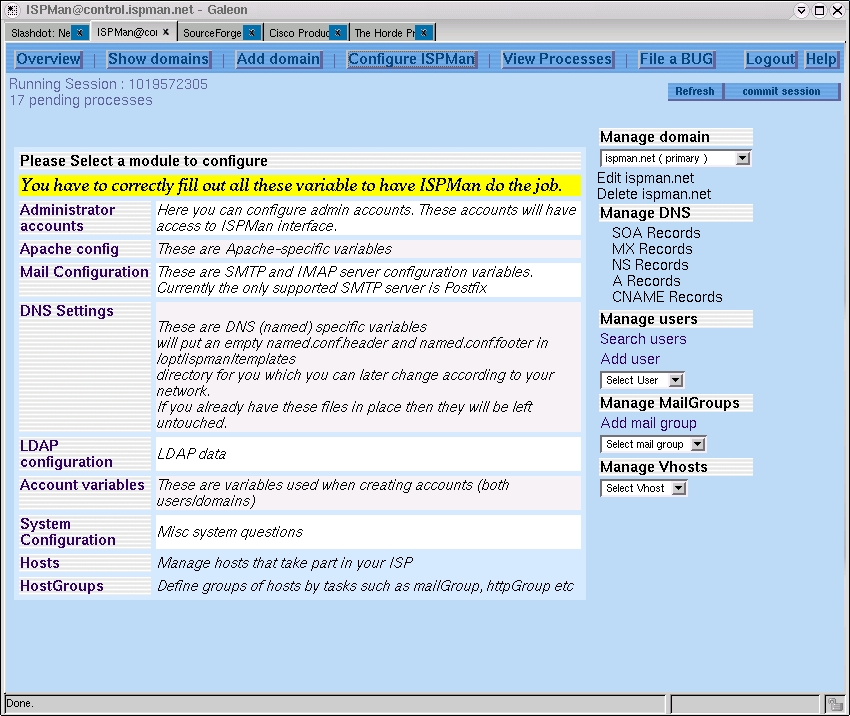Click the Galeon window menu icon
Image resolution: width=850 pixels, height=716 pixels.
(12, 10)
